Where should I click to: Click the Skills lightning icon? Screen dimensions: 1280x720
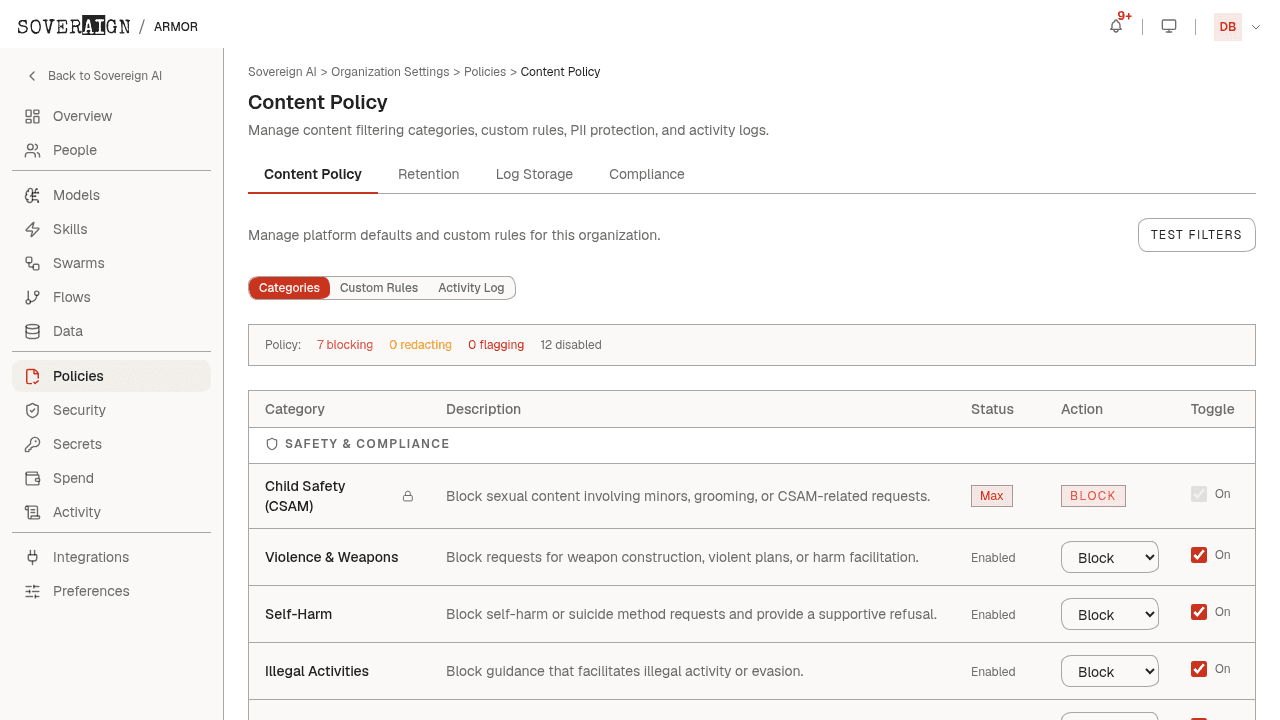pos(33,229)
